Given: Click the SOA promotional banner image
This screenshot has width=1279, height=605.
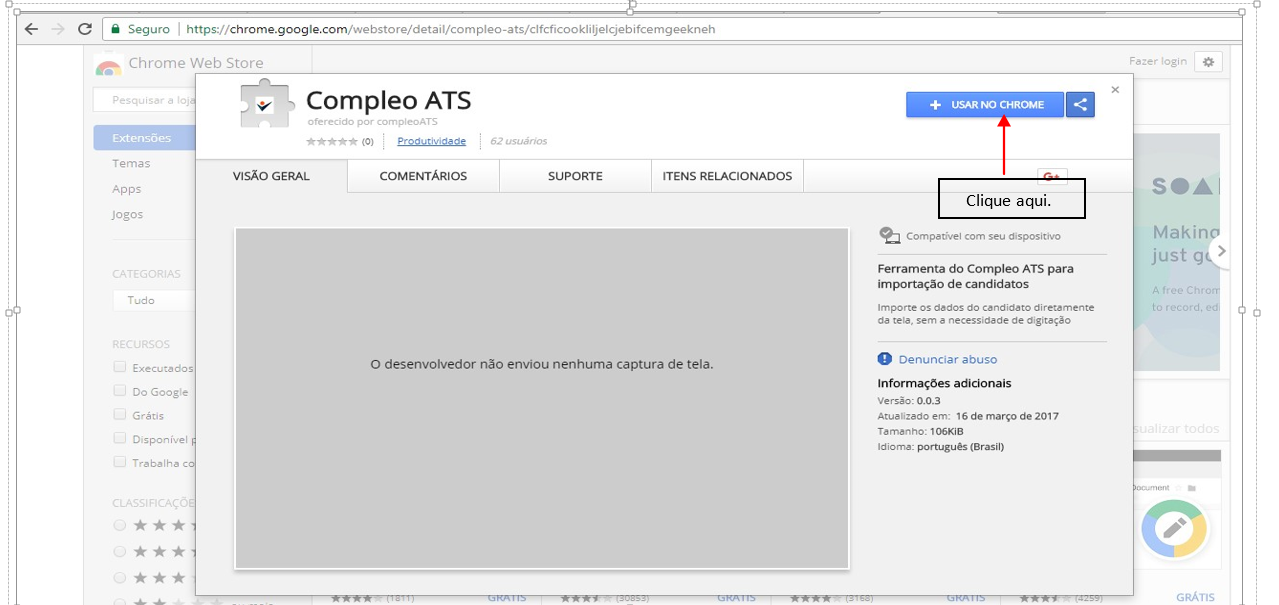Looking at the screenshot, I should [x=1178, y=253].
